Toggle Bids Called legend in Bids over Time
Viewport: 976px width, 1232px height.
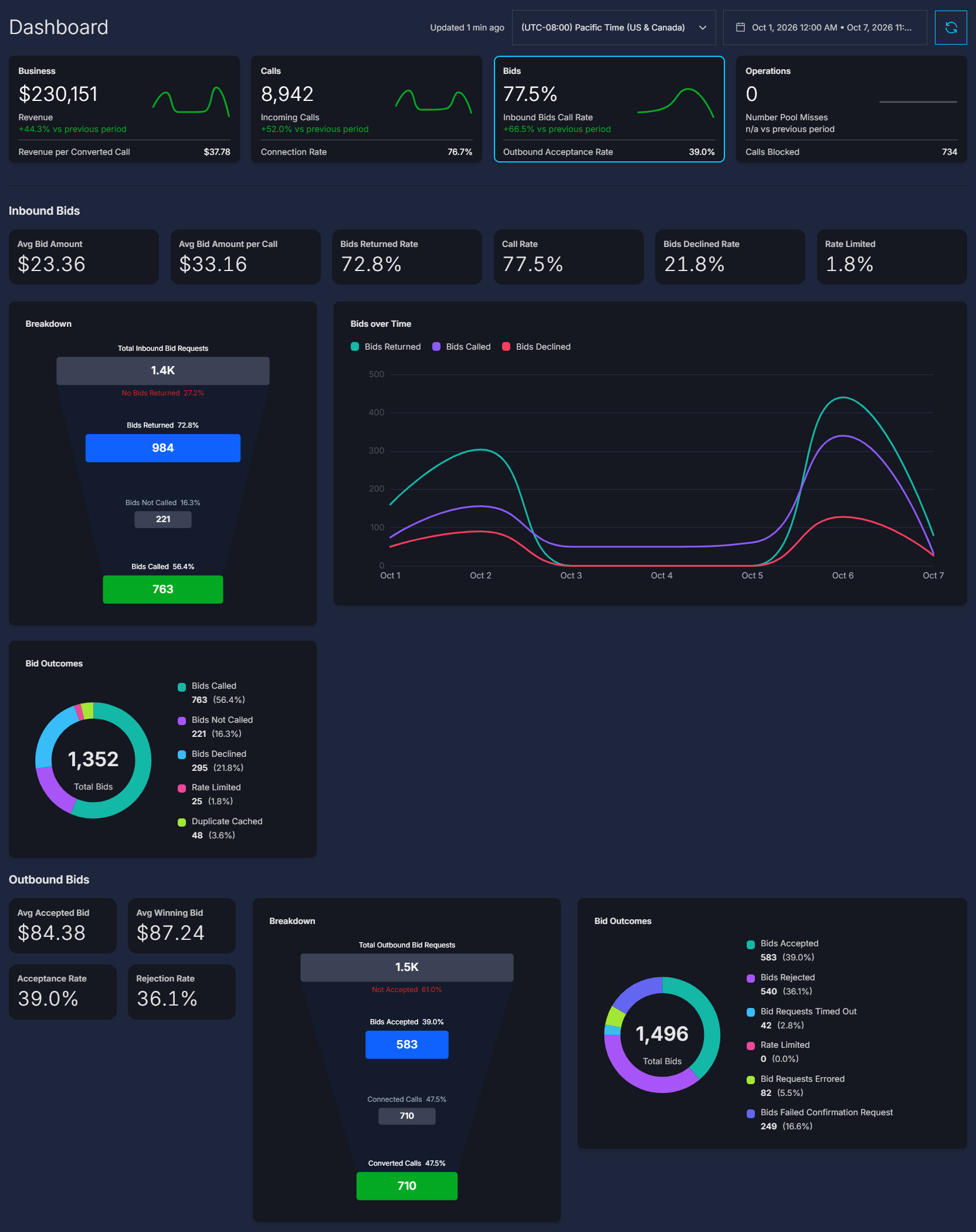coord(462,347)
